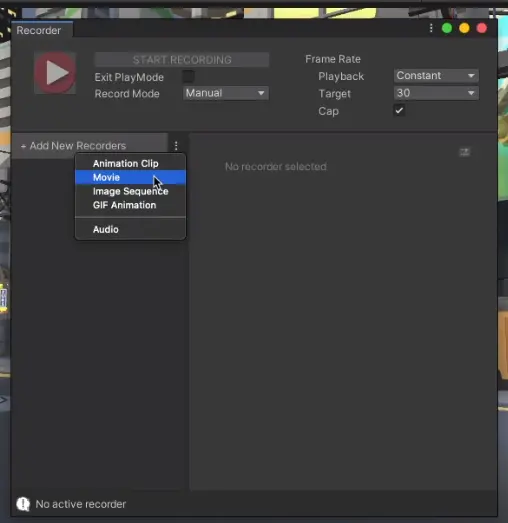Click the warning icon in status bar
508x523 pixels.
point(23,504)
